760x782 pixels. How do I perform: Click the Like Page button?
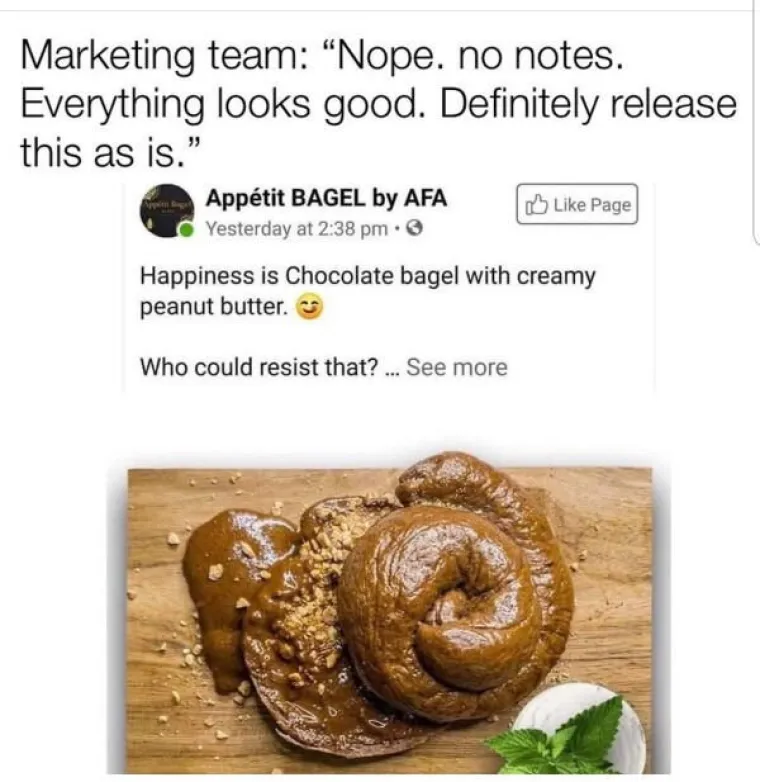coord(577,204)
